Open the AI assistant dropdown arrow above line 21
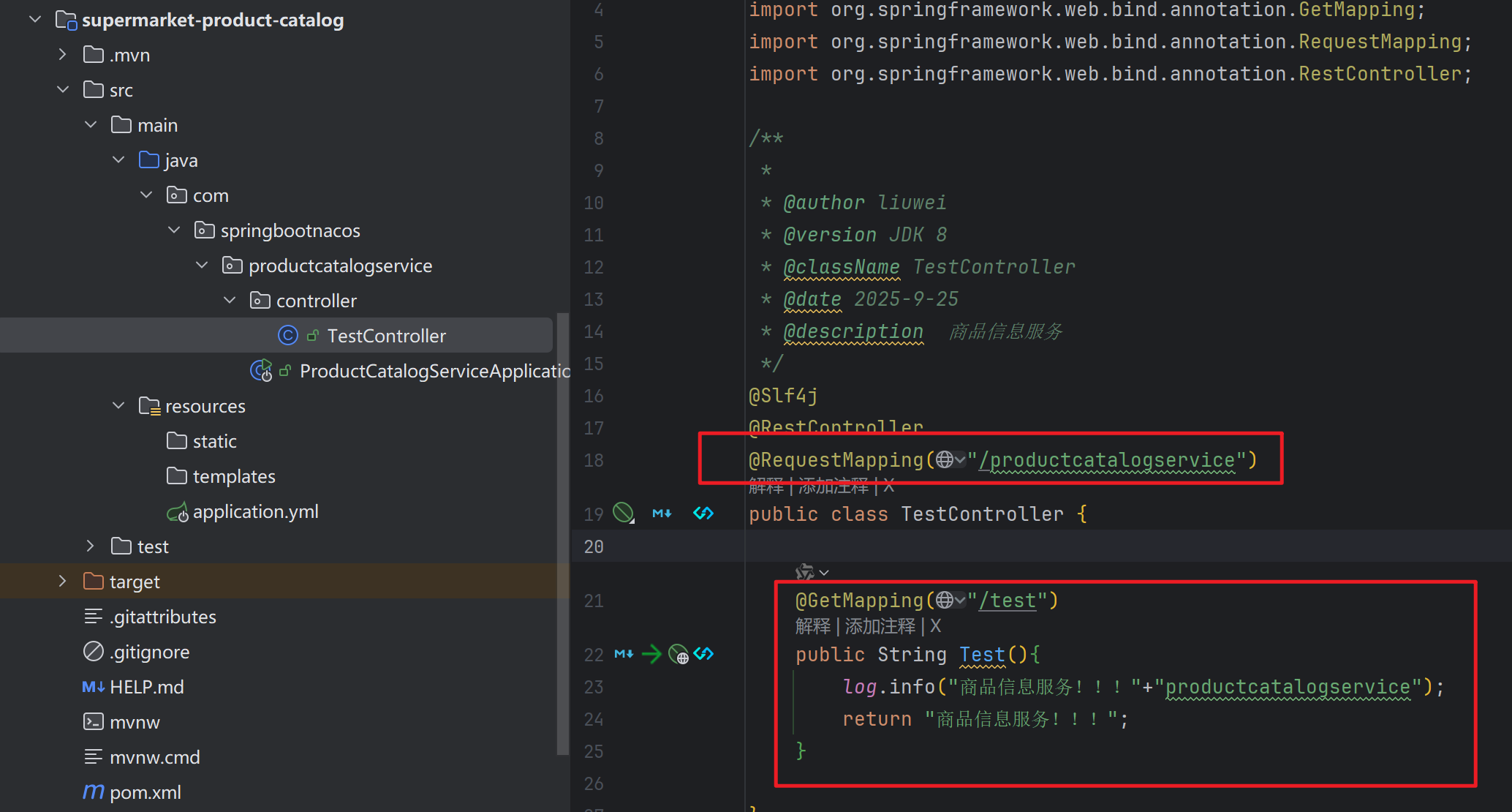 click(824, 573)
